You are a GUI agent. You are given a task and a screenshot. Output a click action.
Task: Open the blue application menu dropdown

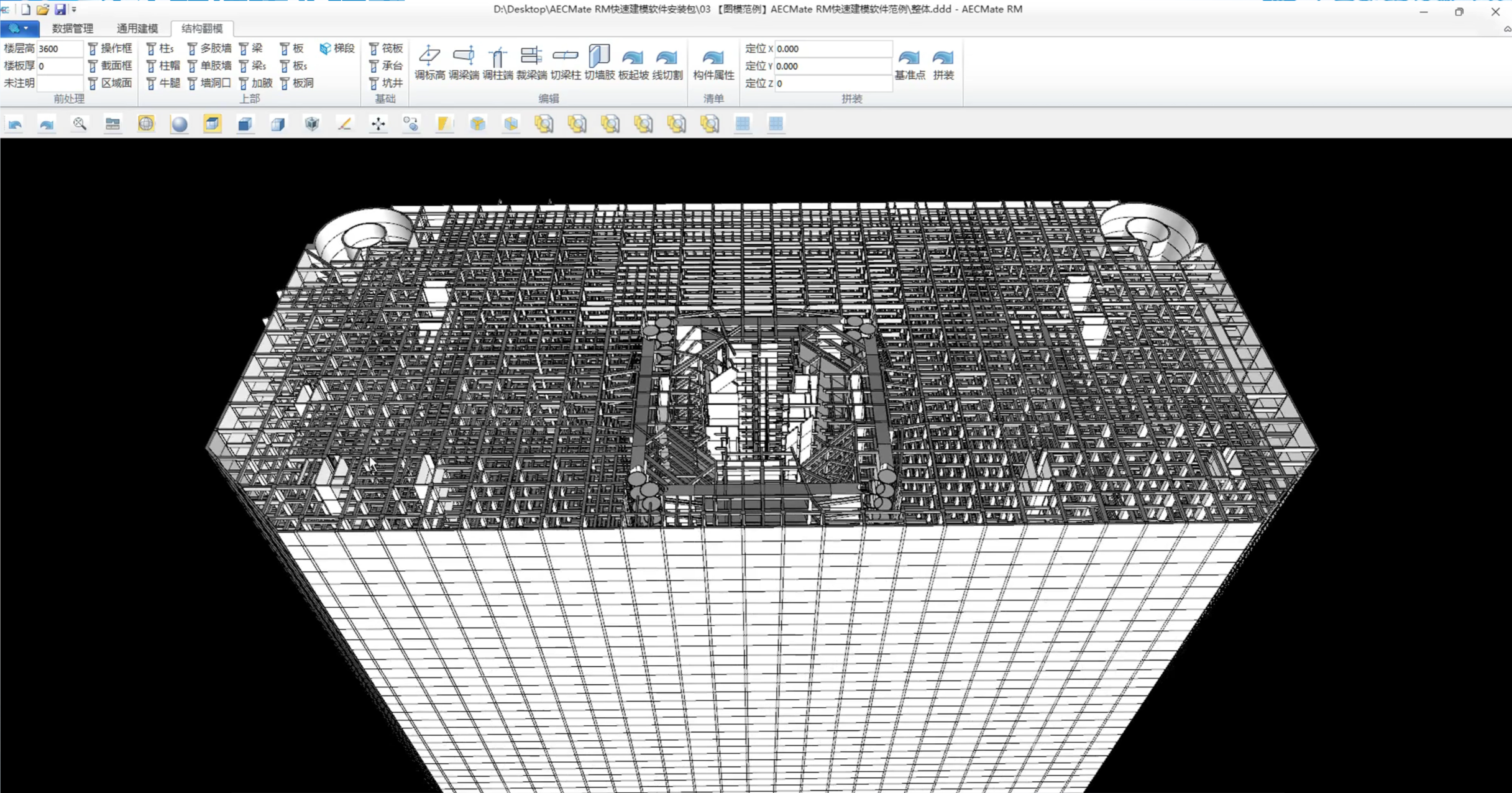[x=19, y=28]
